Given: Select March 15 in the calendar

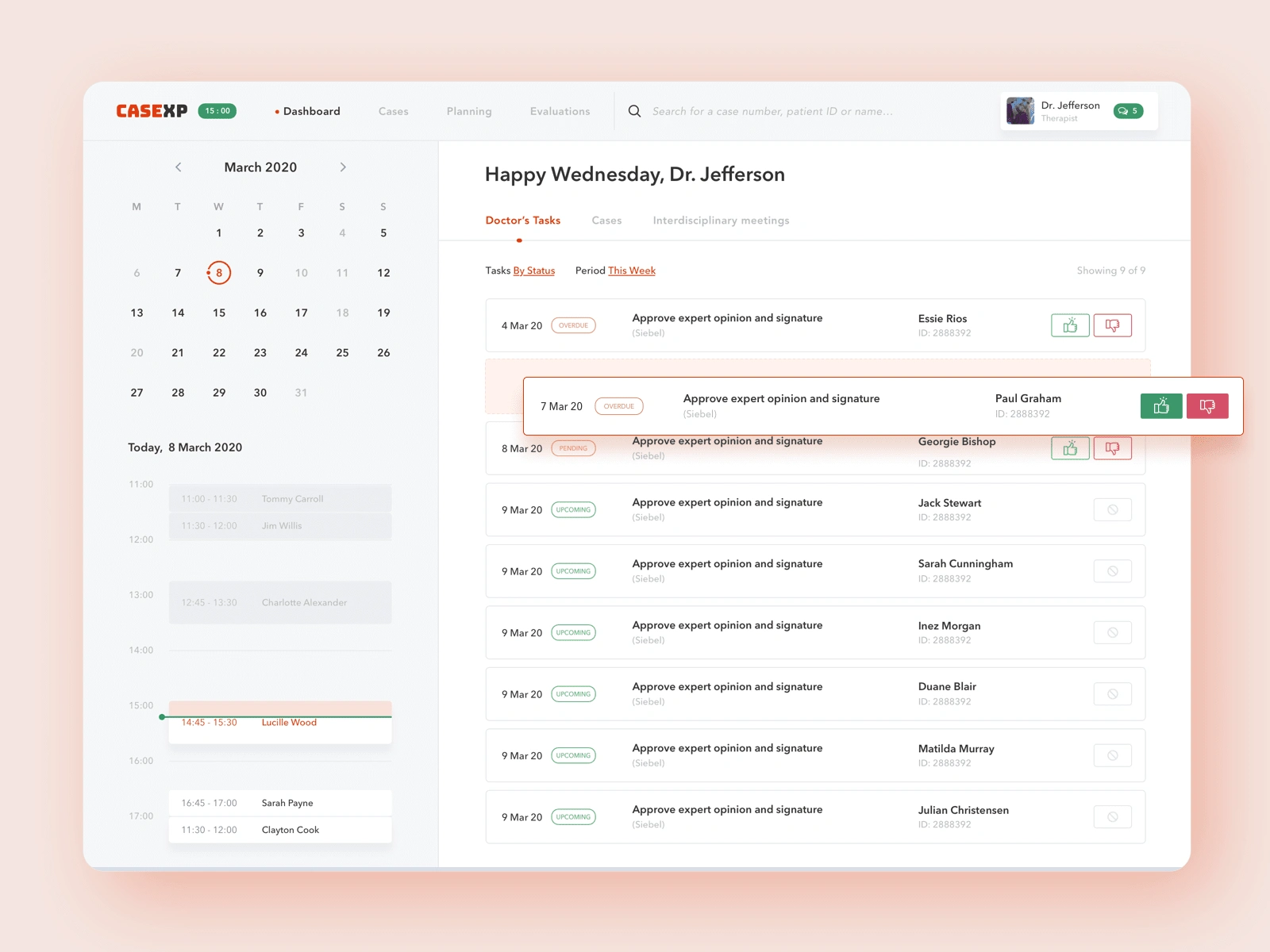Looking at the screenshot, I should (219, 313).
